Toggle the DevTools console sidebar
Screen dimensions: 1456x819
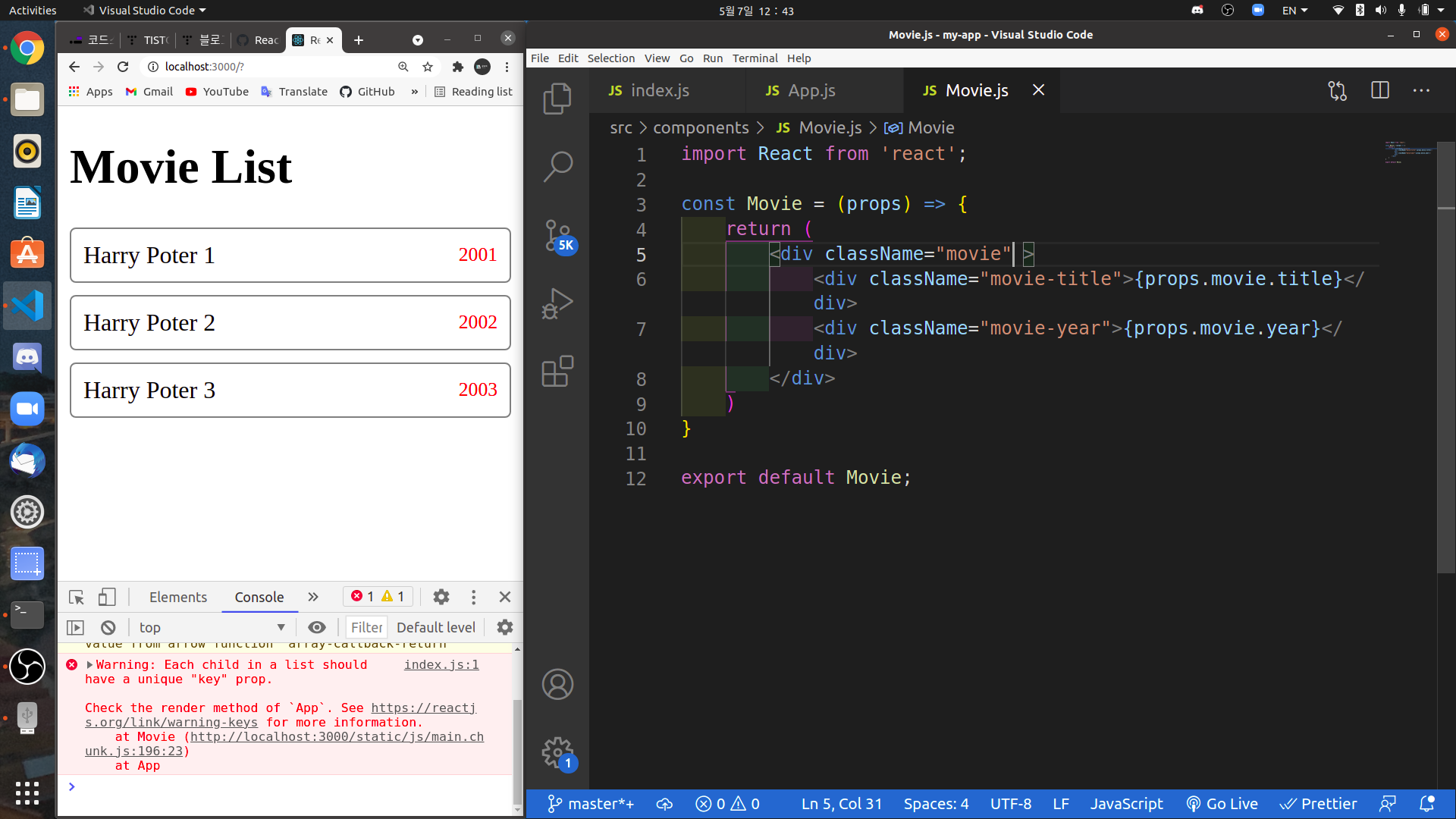(x=75, y=627)
